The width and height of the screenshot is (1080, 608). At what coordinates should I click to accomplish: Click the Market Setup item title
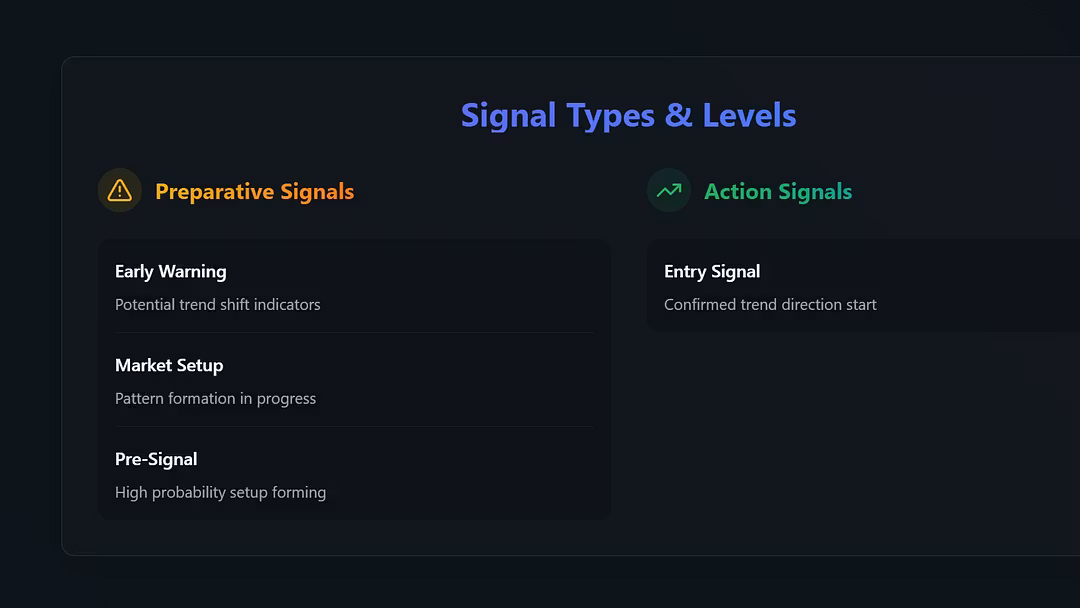point(169,365)
